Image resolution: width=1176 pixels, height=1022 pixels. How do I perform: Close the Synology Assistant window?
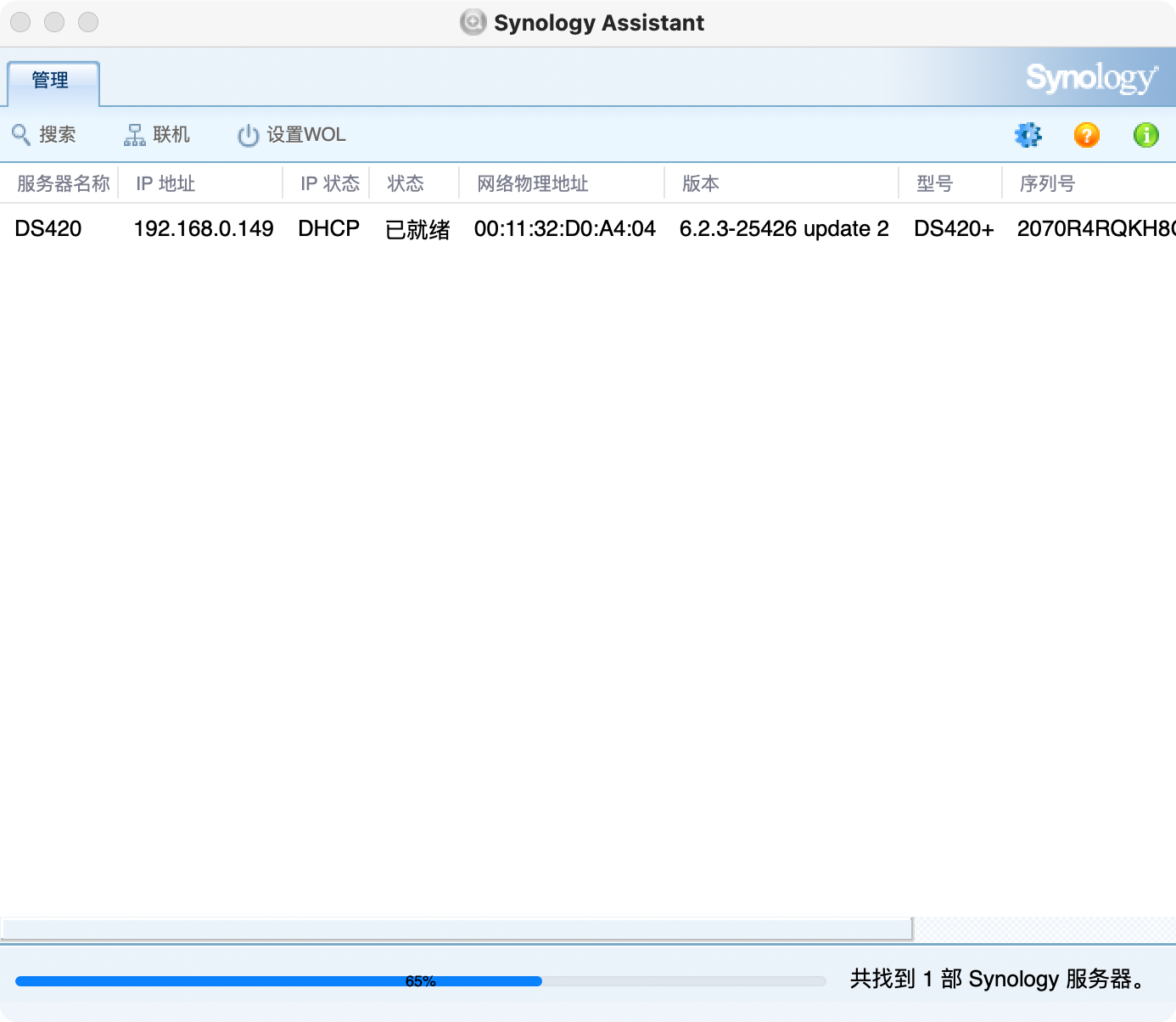click(20, 22)
